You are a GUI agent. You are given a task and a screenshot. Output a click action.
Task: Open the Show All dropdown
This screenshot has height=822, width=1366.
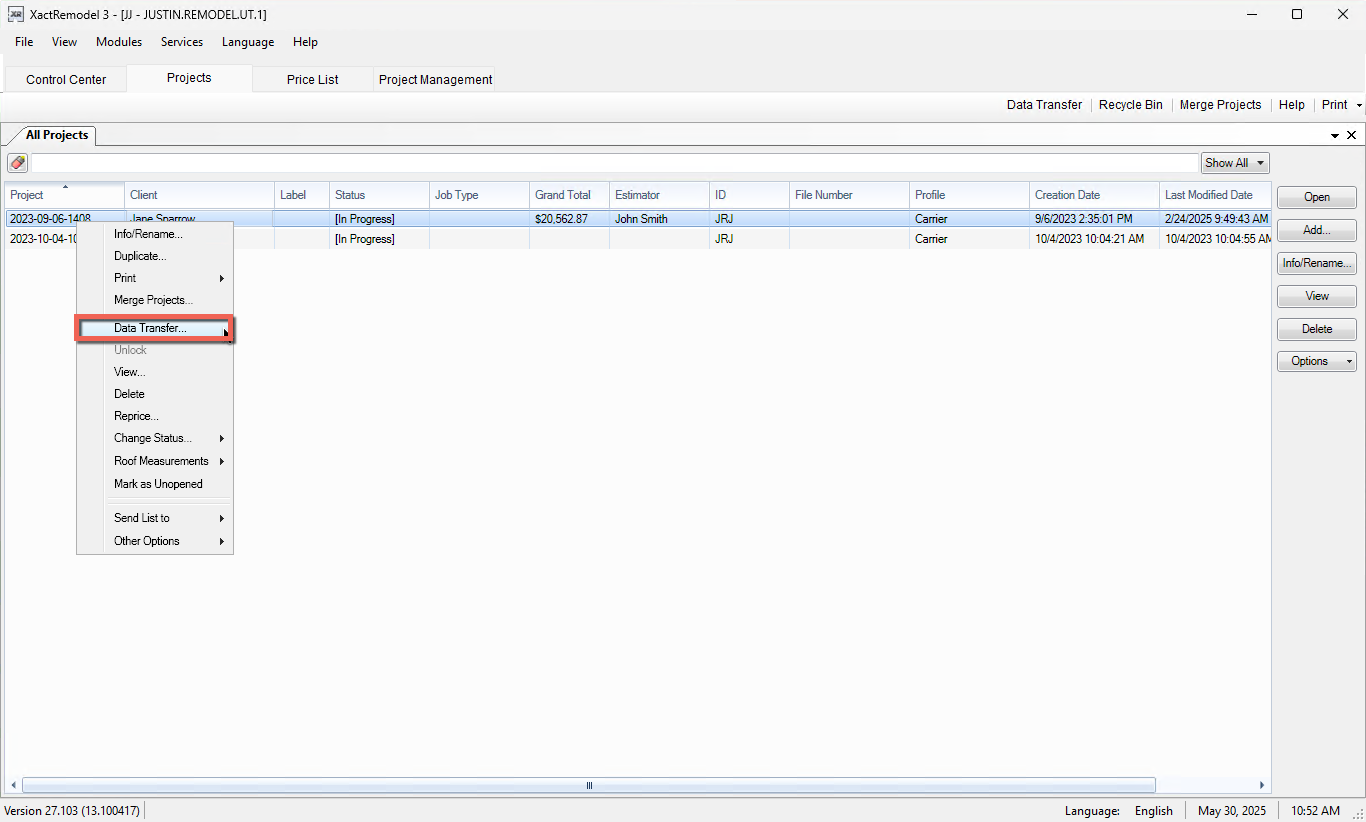[1235, 163]
